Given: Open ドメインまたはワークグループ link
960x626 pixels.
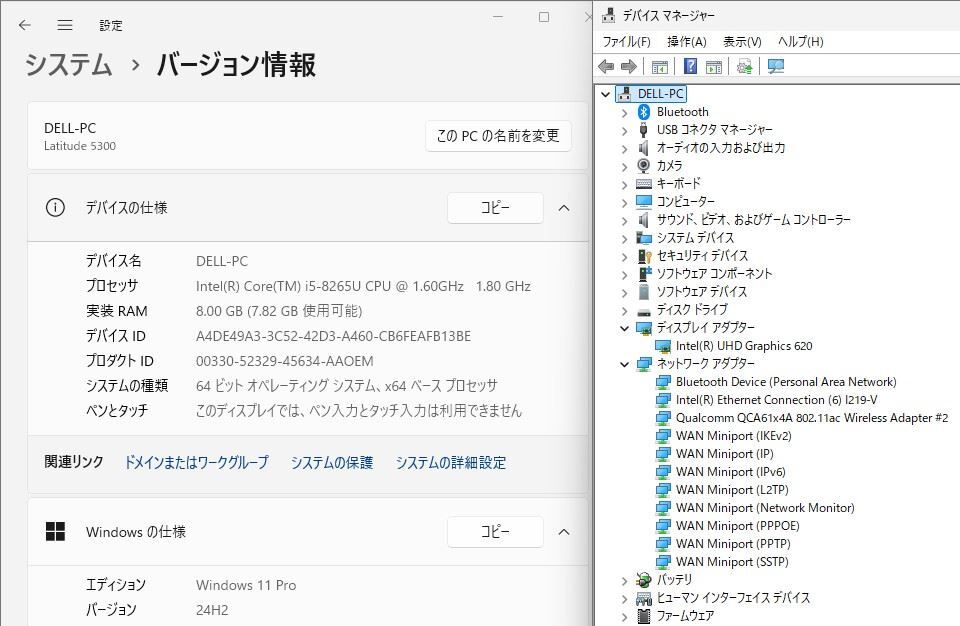Looking at the screenshot, I should coord(197,462).
